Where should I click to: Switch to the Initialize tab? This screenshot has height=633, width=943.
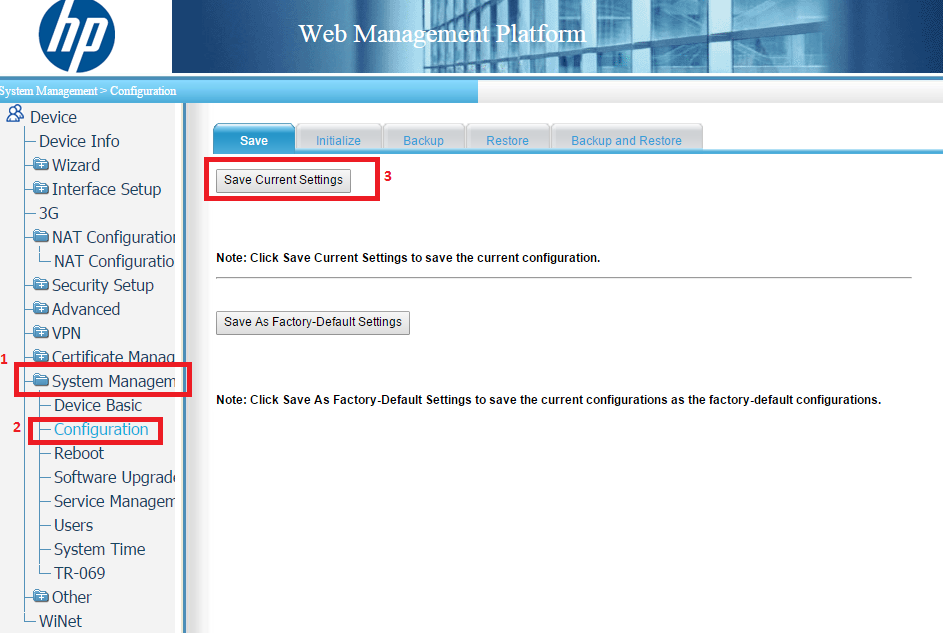[x=338, y=141]
